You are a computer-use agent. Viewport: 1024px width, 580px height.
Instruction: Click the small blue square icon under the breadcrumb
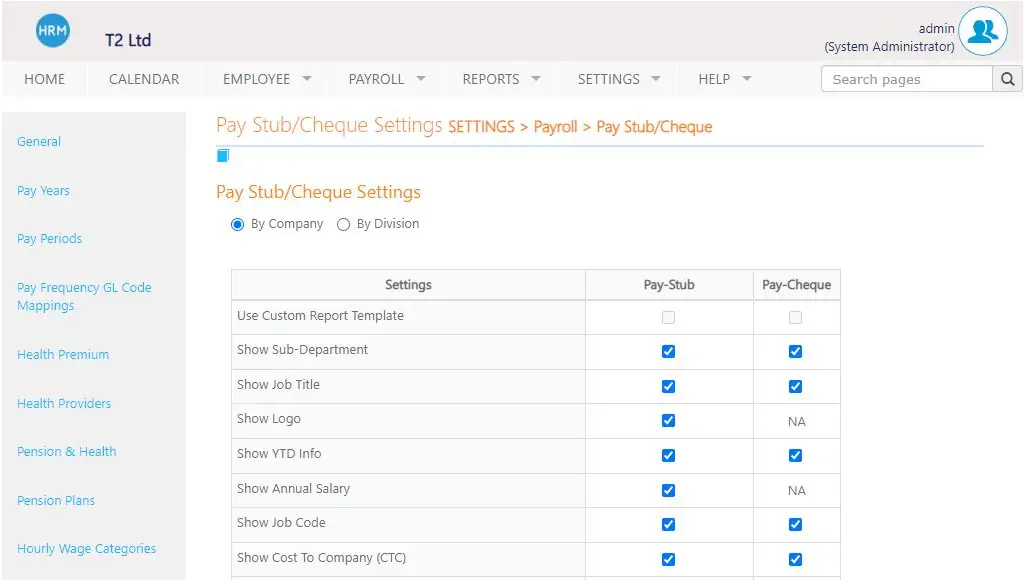223,155
